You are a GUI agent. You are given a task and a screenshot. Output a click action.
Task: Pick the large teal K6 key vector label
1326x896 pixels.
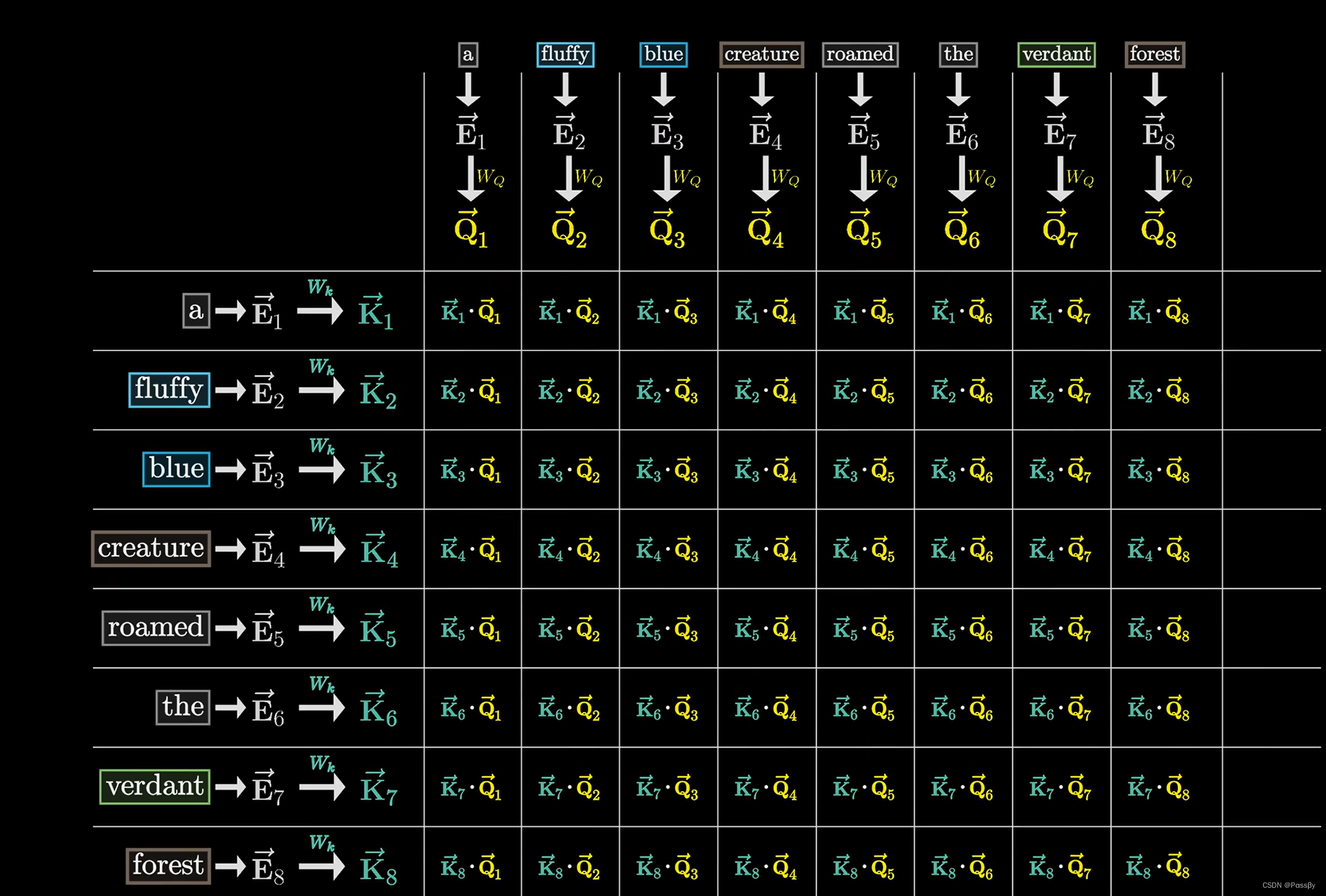coord(378,708)
